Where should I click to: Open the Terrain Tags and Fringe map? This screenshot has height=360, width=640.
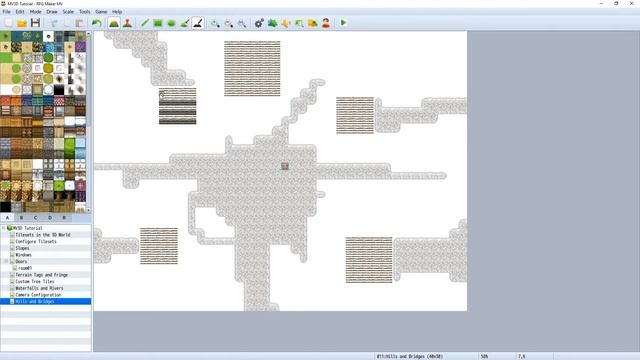42,275
